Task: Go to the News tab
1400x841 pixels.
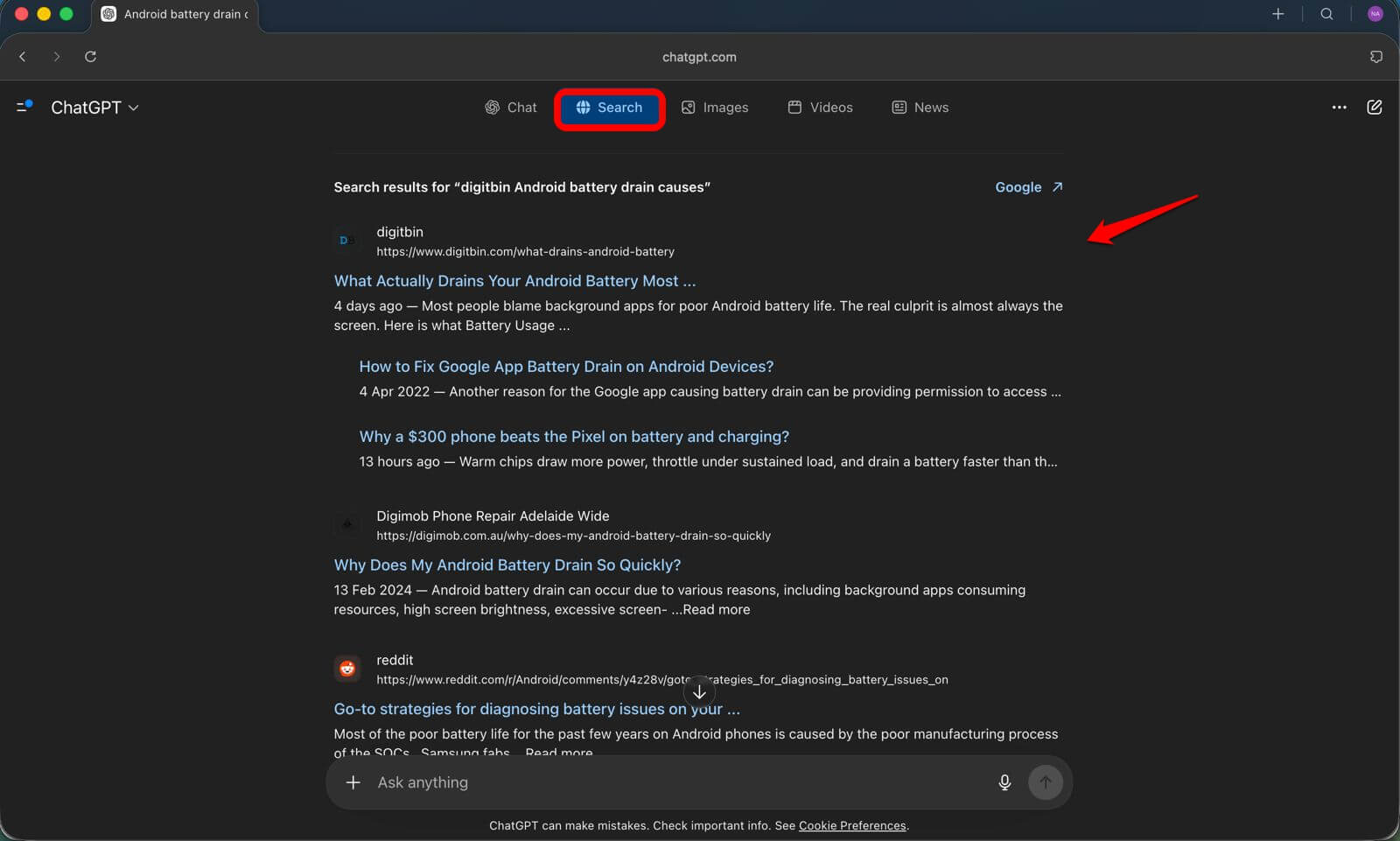Action: pyautogui.click(x=920, y=108)
